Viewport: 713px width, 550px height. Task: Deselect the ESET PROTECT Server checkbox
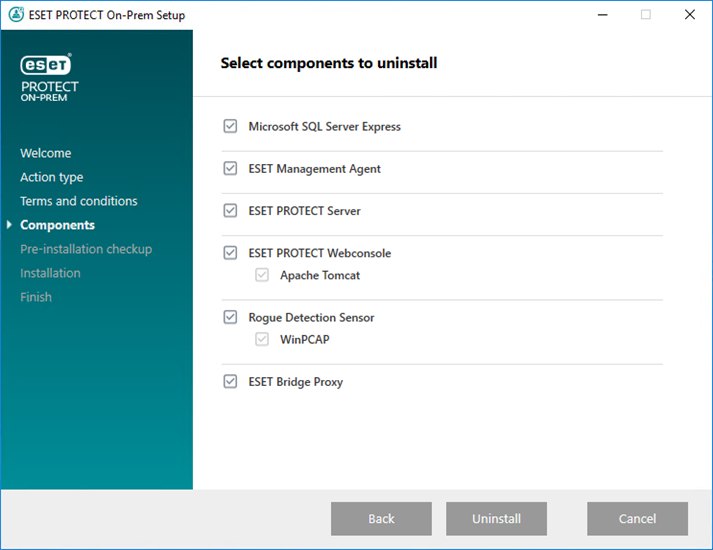click(231, 211)
